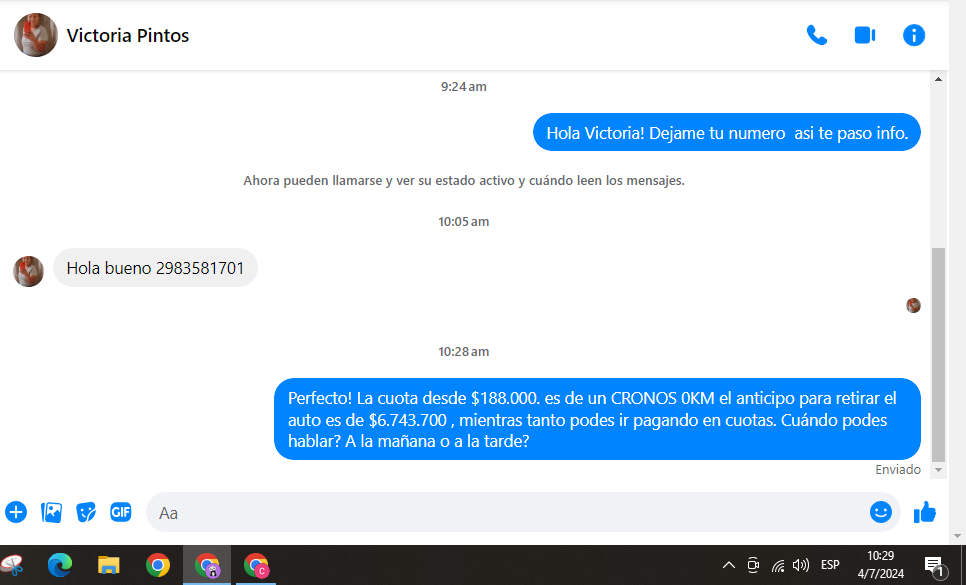
Task: Click the chat scrollbar thumb
Action: pos(938,355)
